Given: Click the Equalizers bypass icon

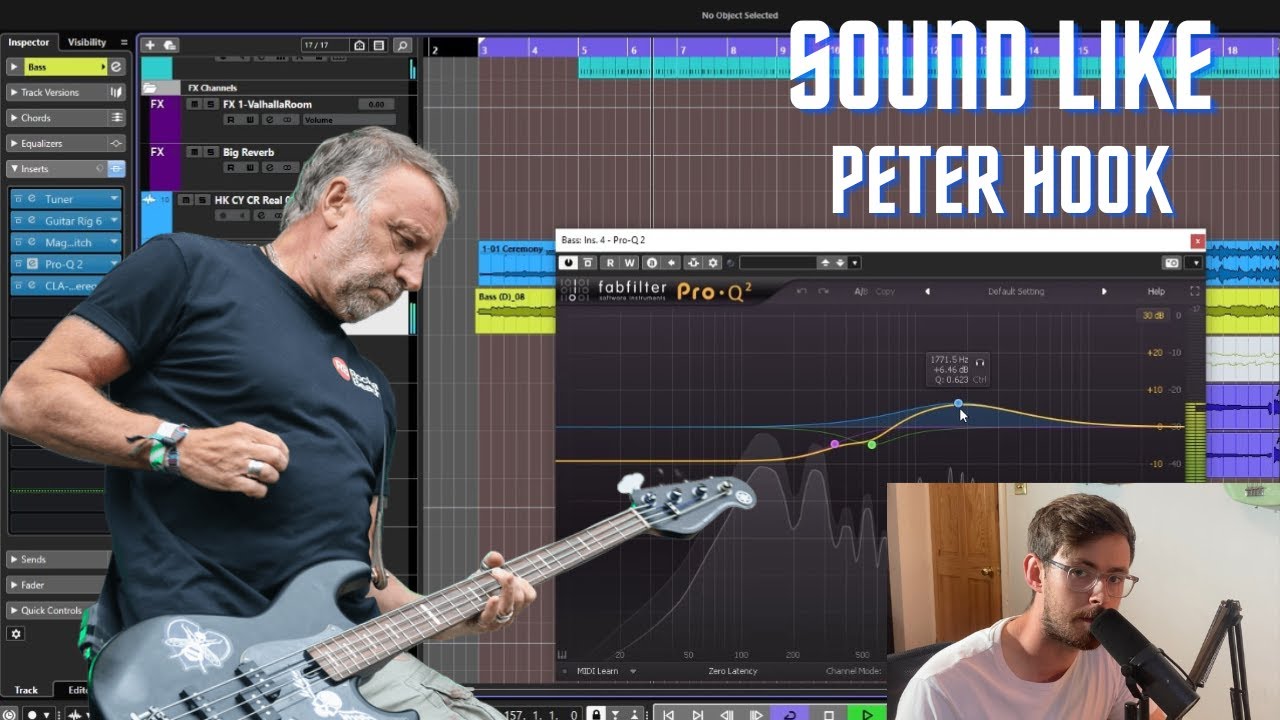Looking at the screenshot, I should 116,143.
